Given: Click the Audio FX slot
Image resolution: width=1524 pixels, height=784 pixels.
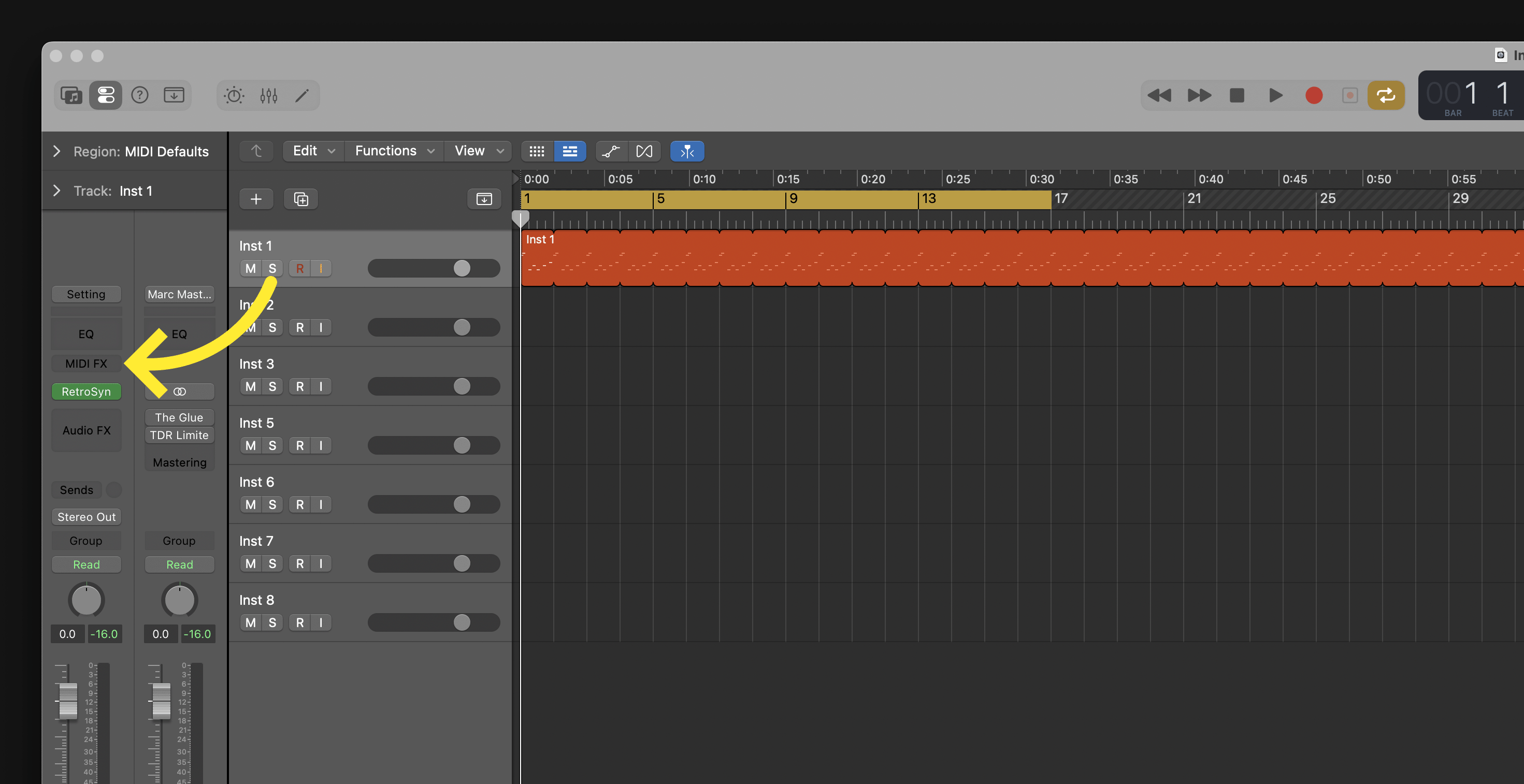Looking at the screenshot, I should pos(87,430).
